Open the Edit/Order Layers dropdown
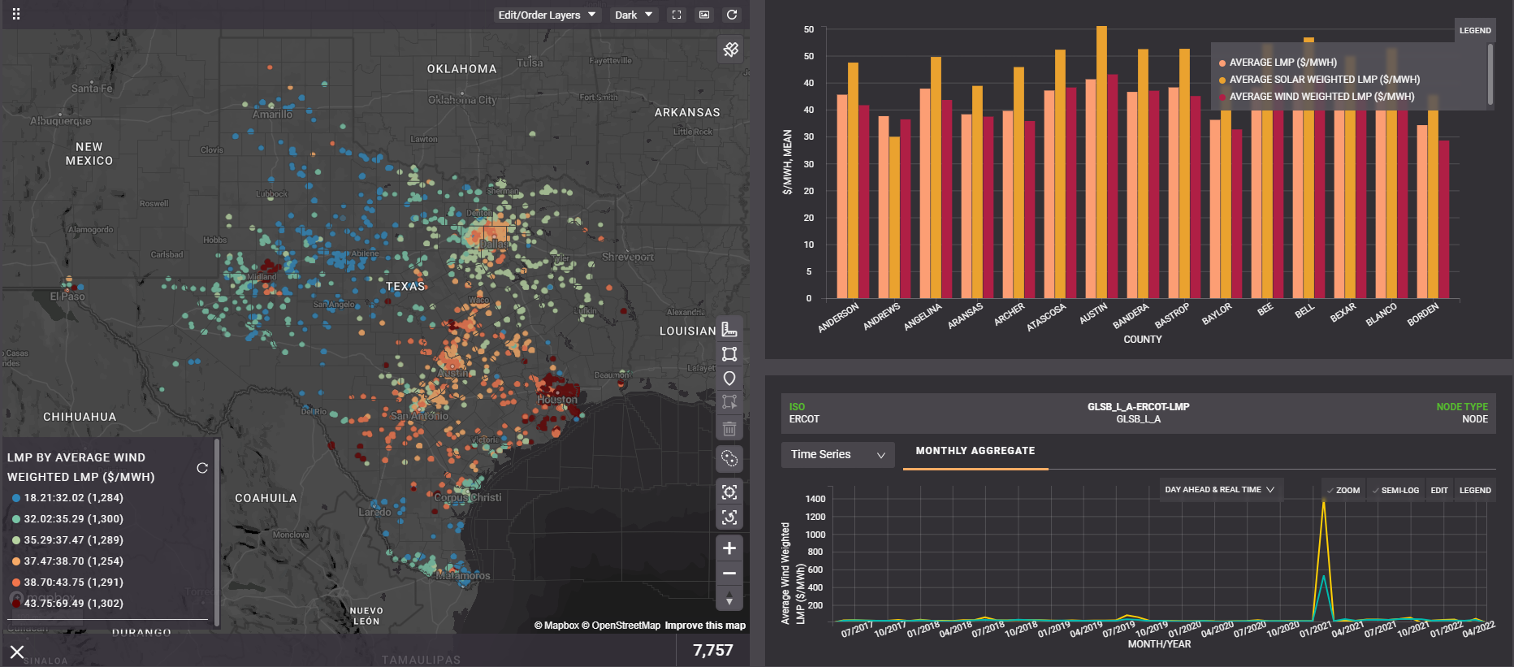Image resolution: width=1515 pixels, height=668 pixels. pos(548,15)
